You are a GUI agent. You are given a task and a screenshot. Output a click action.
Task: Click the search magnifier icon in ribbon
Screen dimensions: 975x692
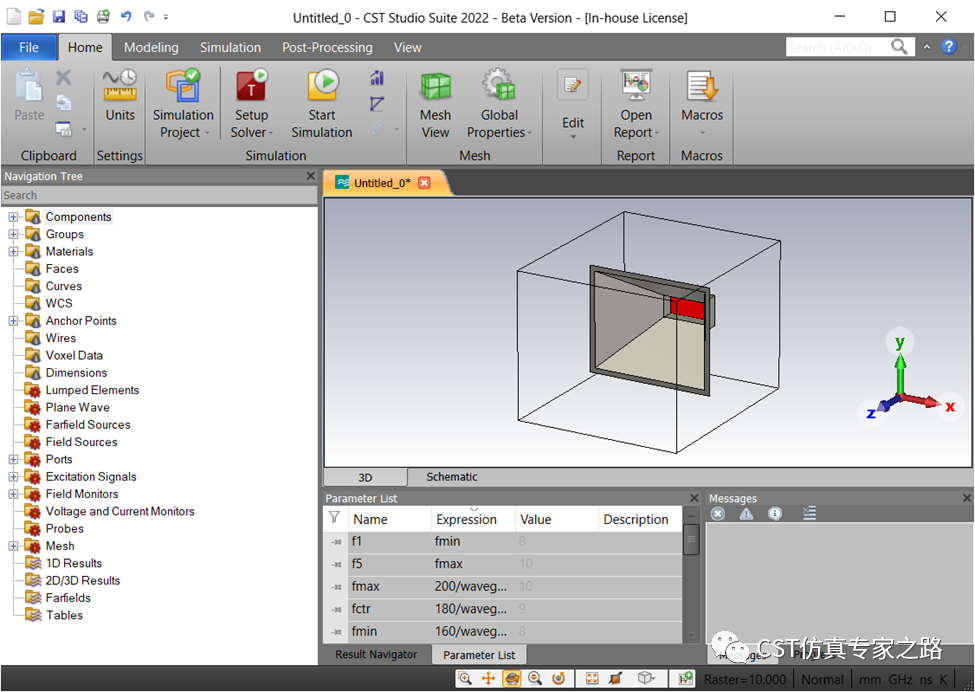(x=899, y=47)
